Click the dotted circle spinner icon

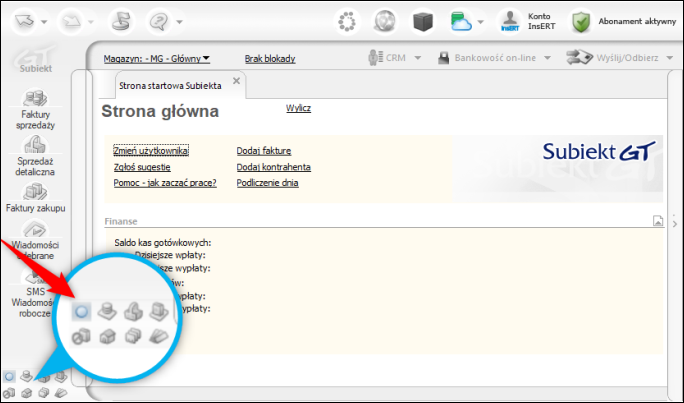pos(347,21)
